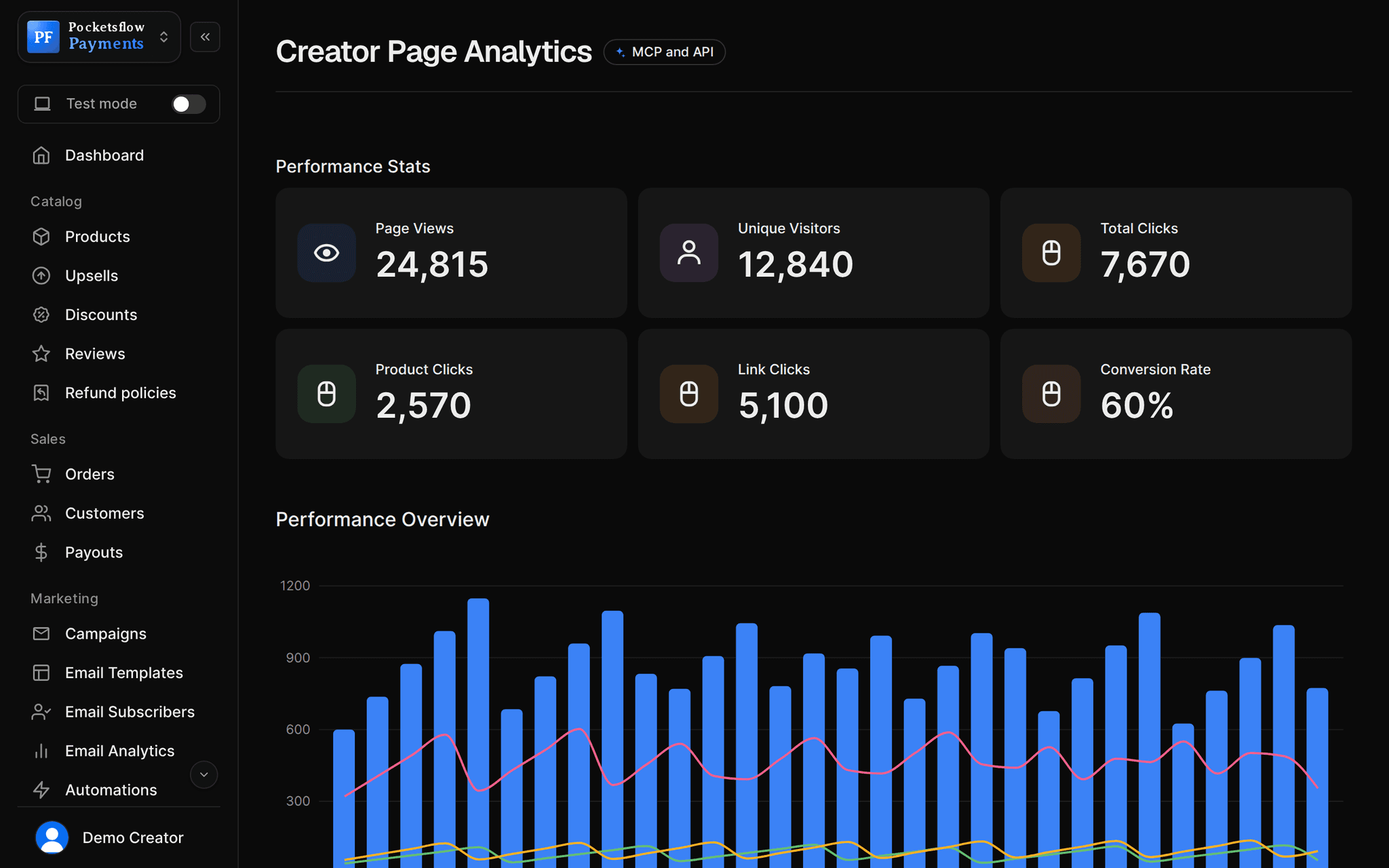Click the 12,840 Unique Visitors value
The height and width of the screenshot is (868, 1389).
tap(796, 264)
